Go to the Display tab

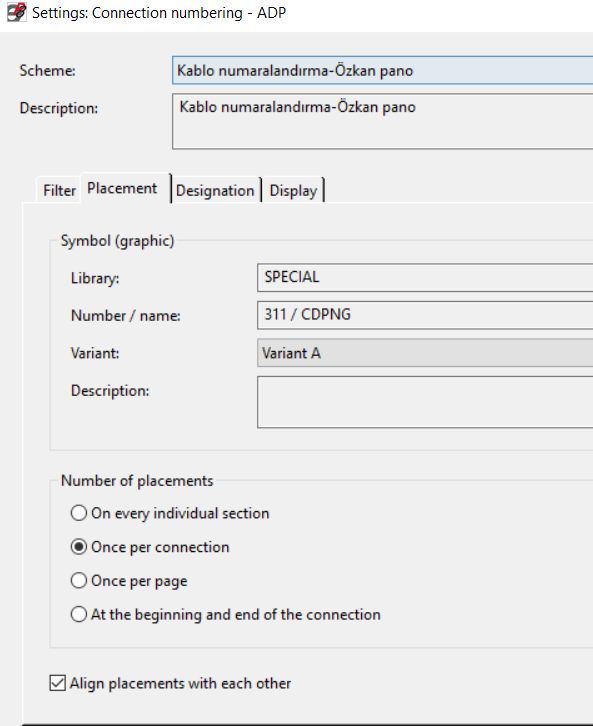[293, 190]
